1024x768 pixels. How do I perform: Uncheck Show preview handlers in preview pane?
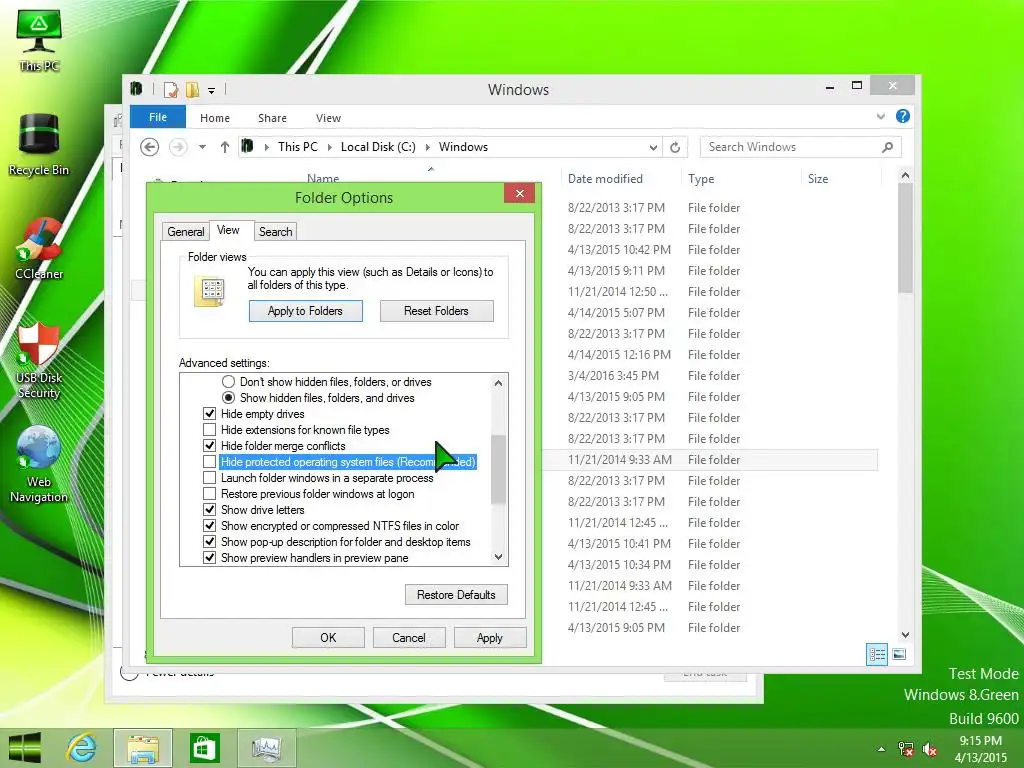(x=210, y=558)
